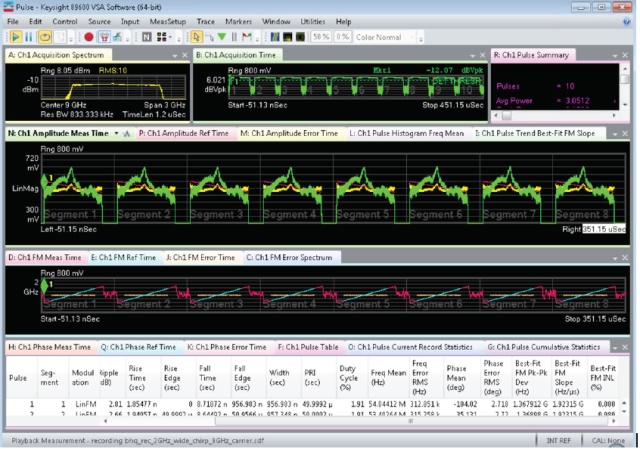Viewport: 640px width, 449px height.
Task: Expand the trace layout dropdown arrow
Action: coord(170,38)
